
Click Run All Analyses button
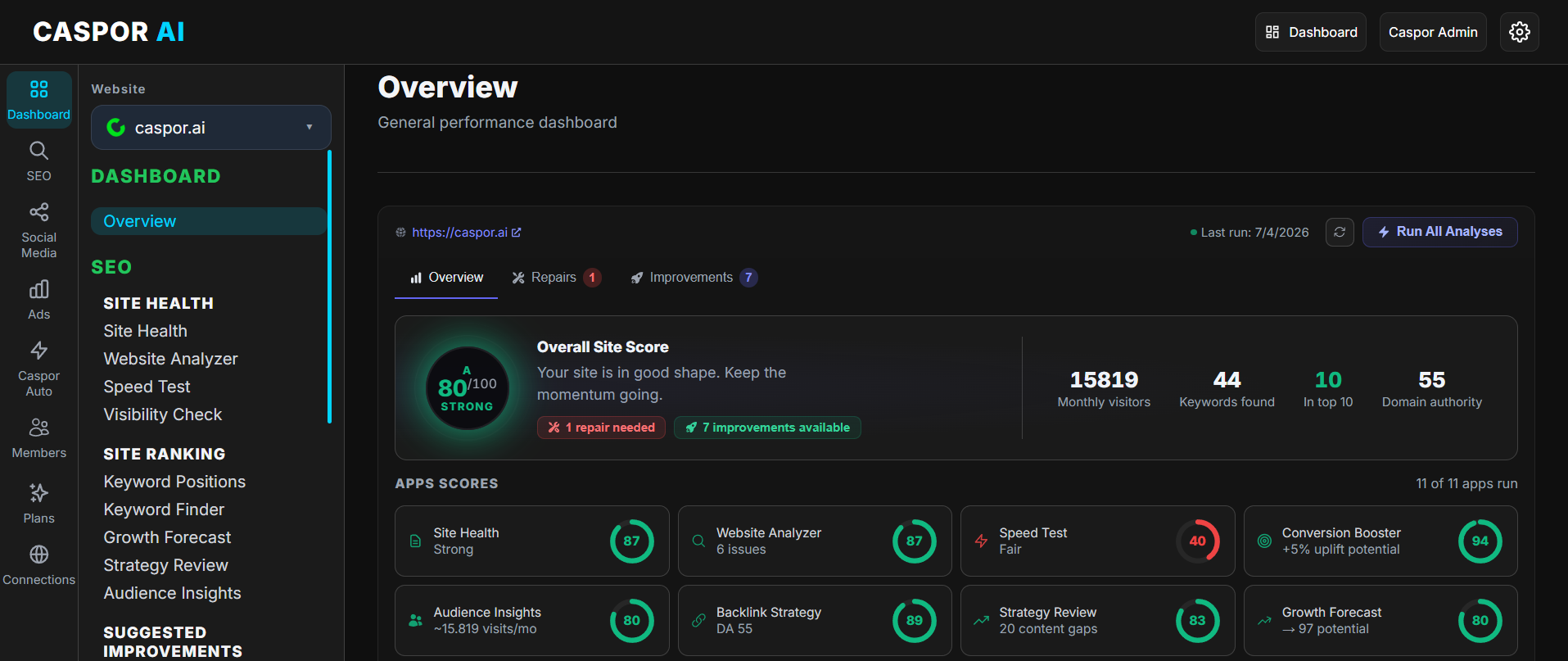(1440, 232)
